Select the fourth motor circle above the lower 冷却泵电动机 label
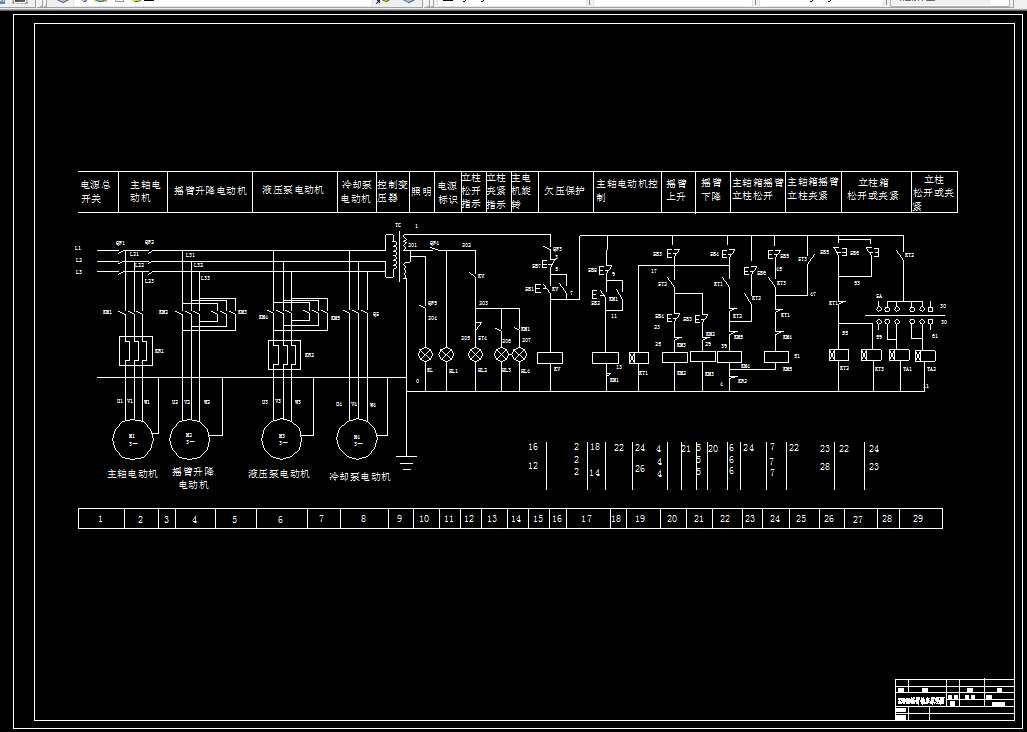Image resolution: width=1027 pixels, height=732 pixels. [x=357, y=439]
